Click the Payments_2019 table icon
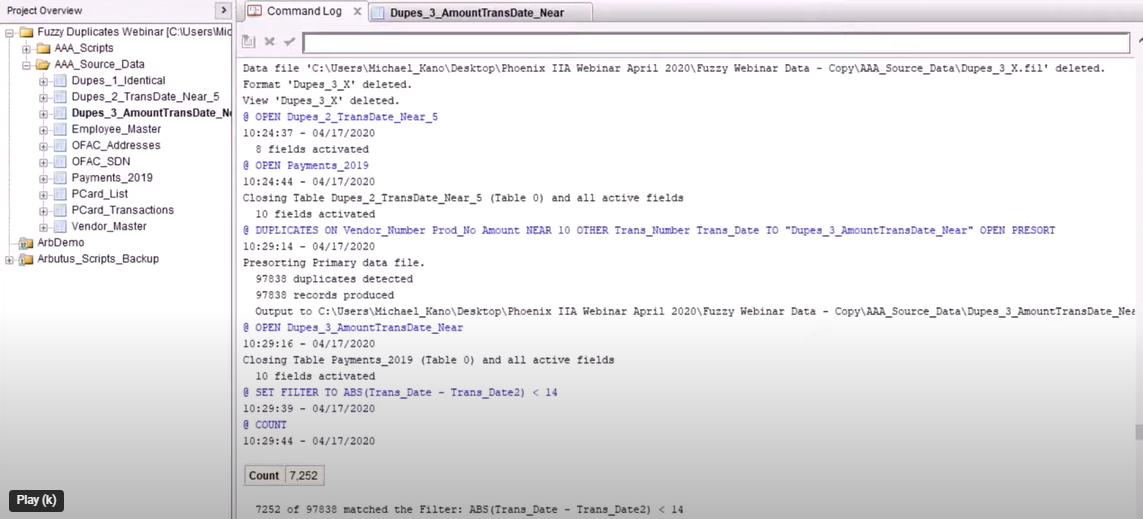The height and width of the screenshot is (519, 1143). click(59, 178)
